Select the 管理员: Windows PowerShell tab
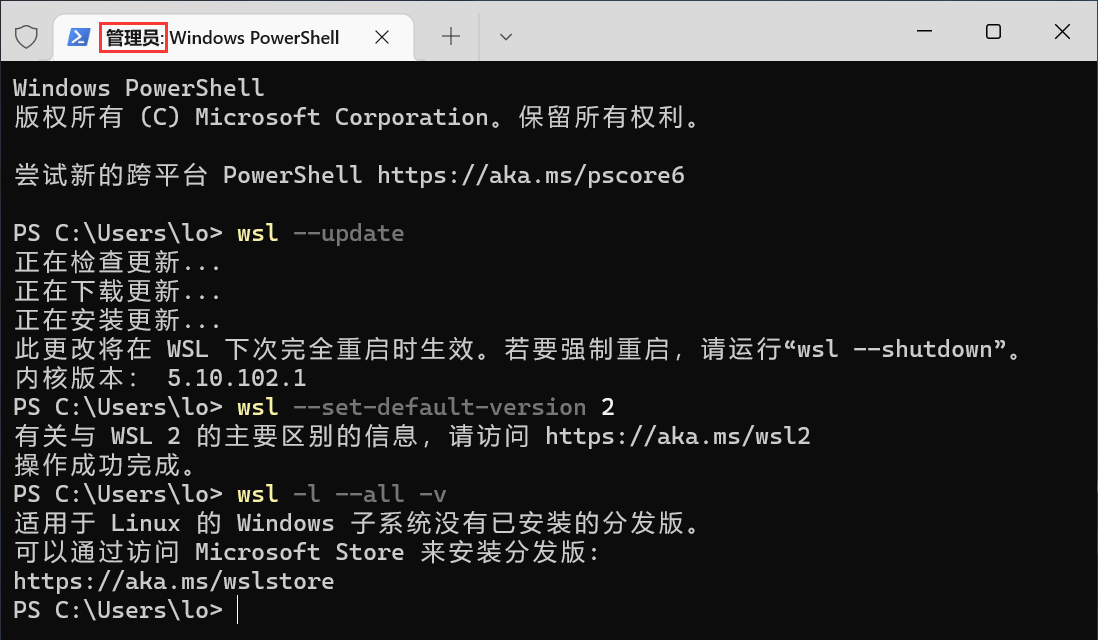 click(222, 38)
